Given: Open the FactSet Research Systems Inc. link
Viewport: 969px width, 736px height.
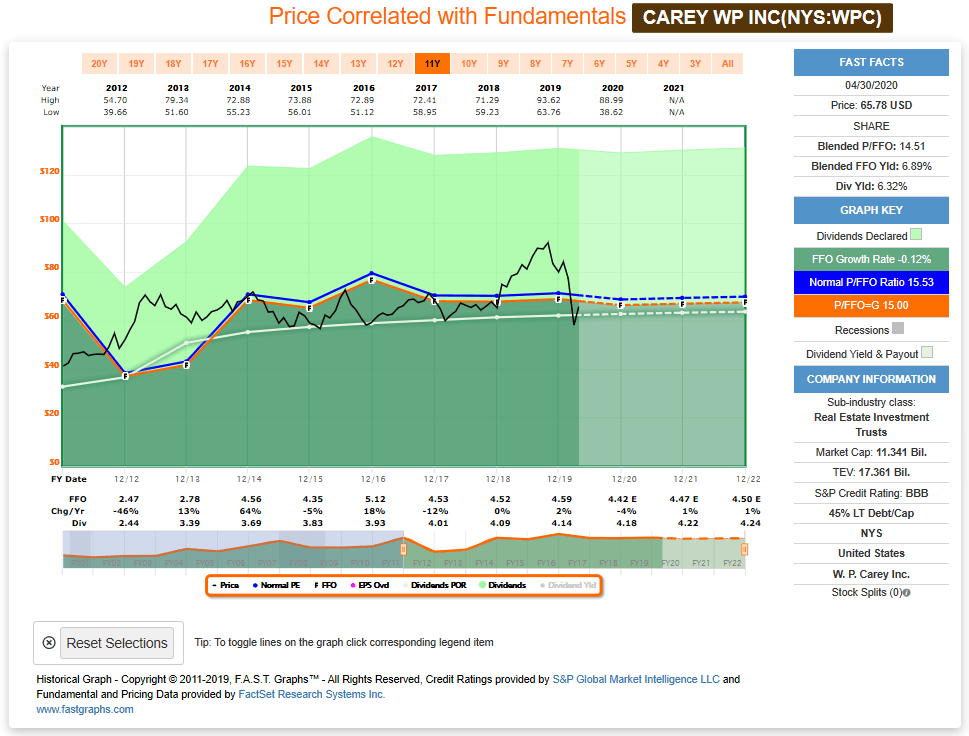Looking at the screenshot, I should coord(313,693).
